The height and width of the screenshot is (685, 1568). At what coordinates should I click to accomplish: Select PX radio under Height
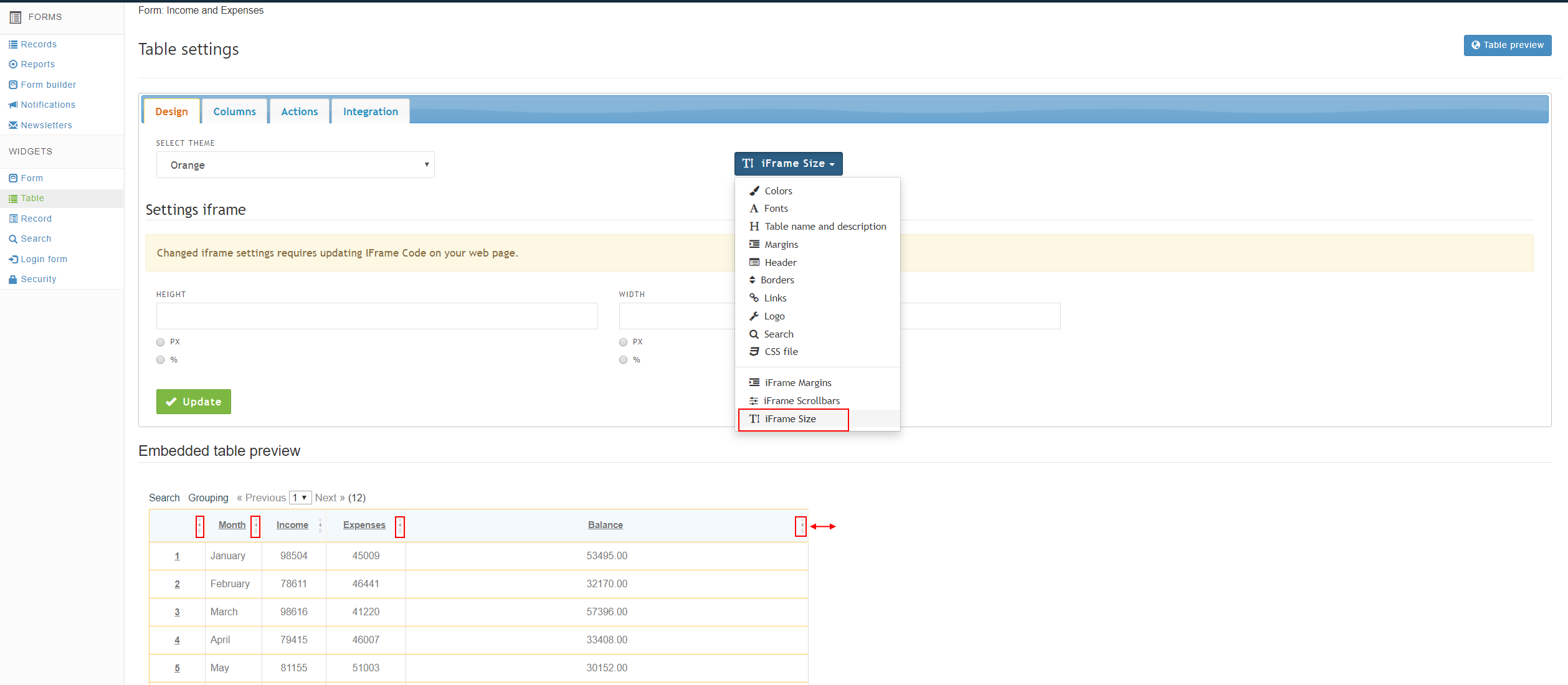coord(161,342)
